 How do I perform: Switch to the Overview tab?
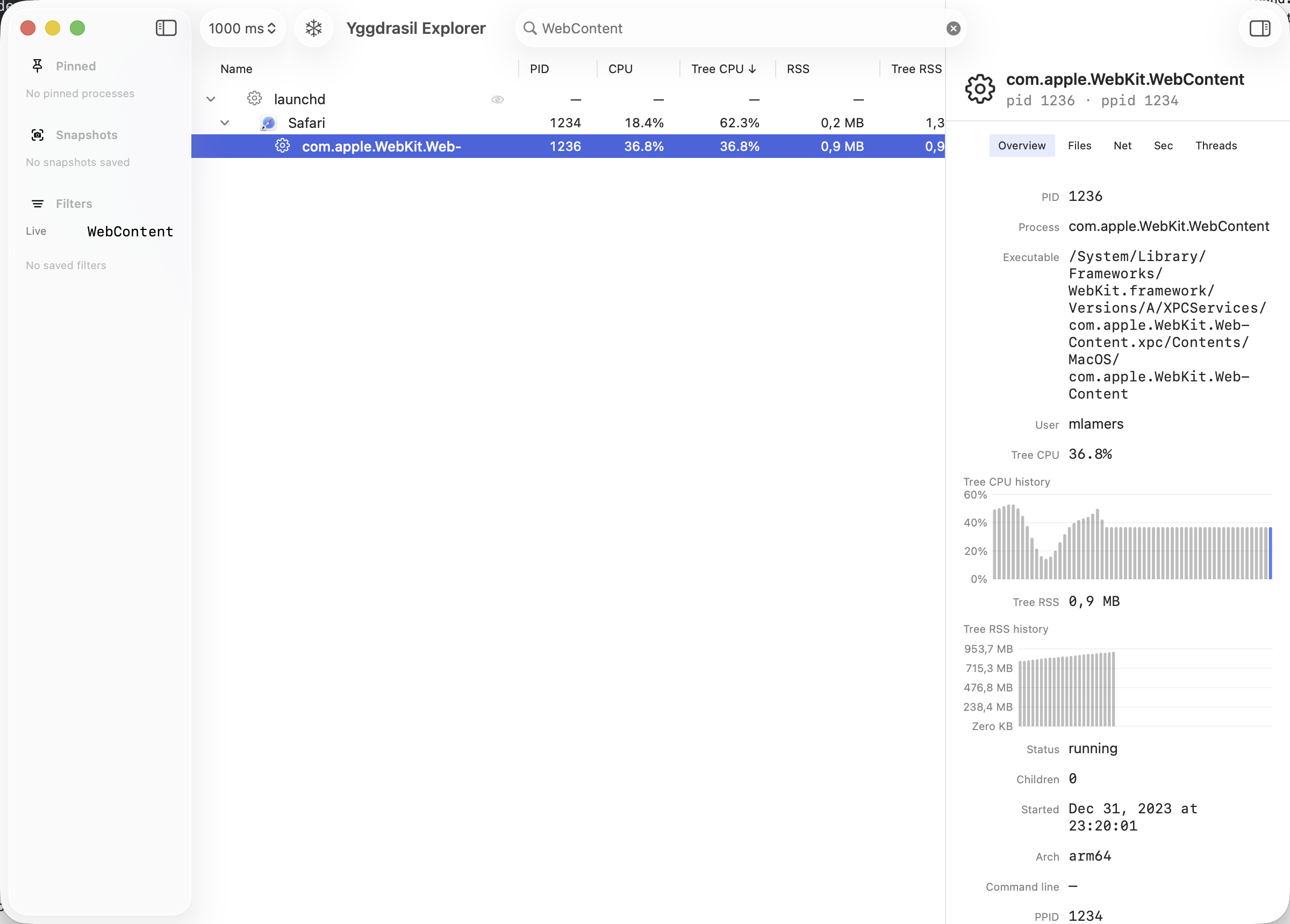click(1022, 146)
